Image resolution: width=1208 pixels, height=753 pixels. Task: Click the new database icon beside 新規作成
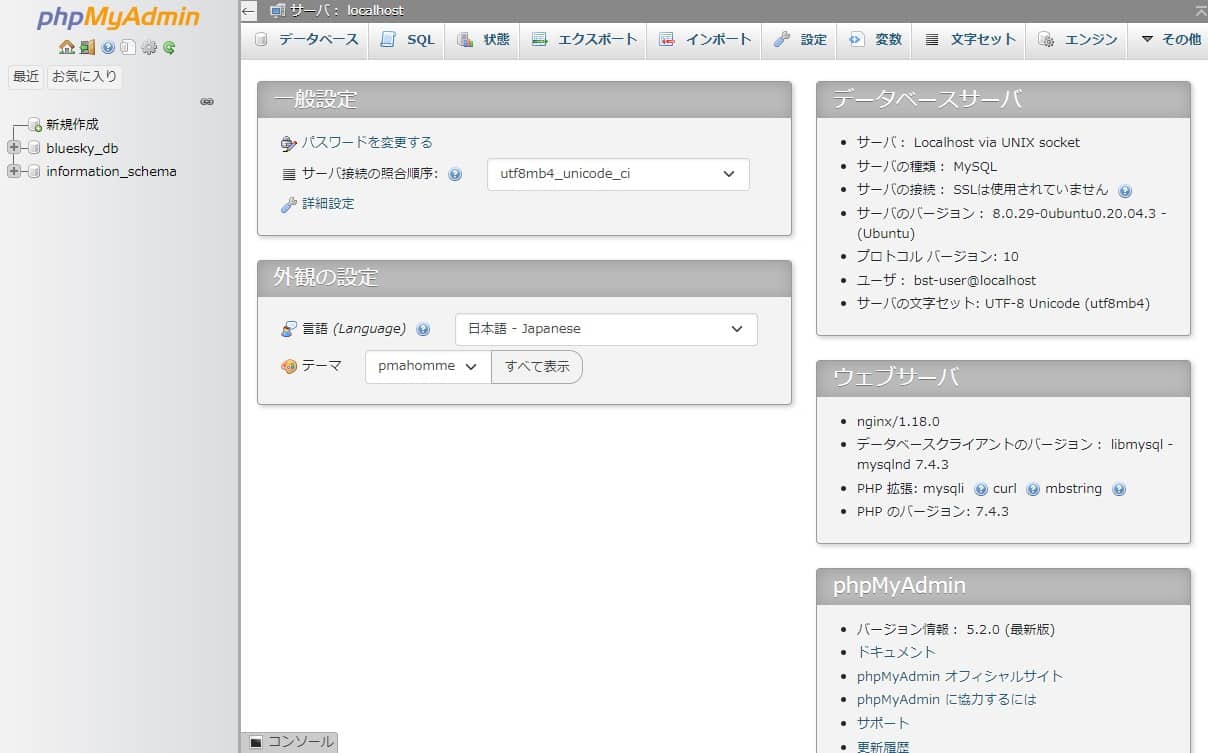click(x=35, y=125)
